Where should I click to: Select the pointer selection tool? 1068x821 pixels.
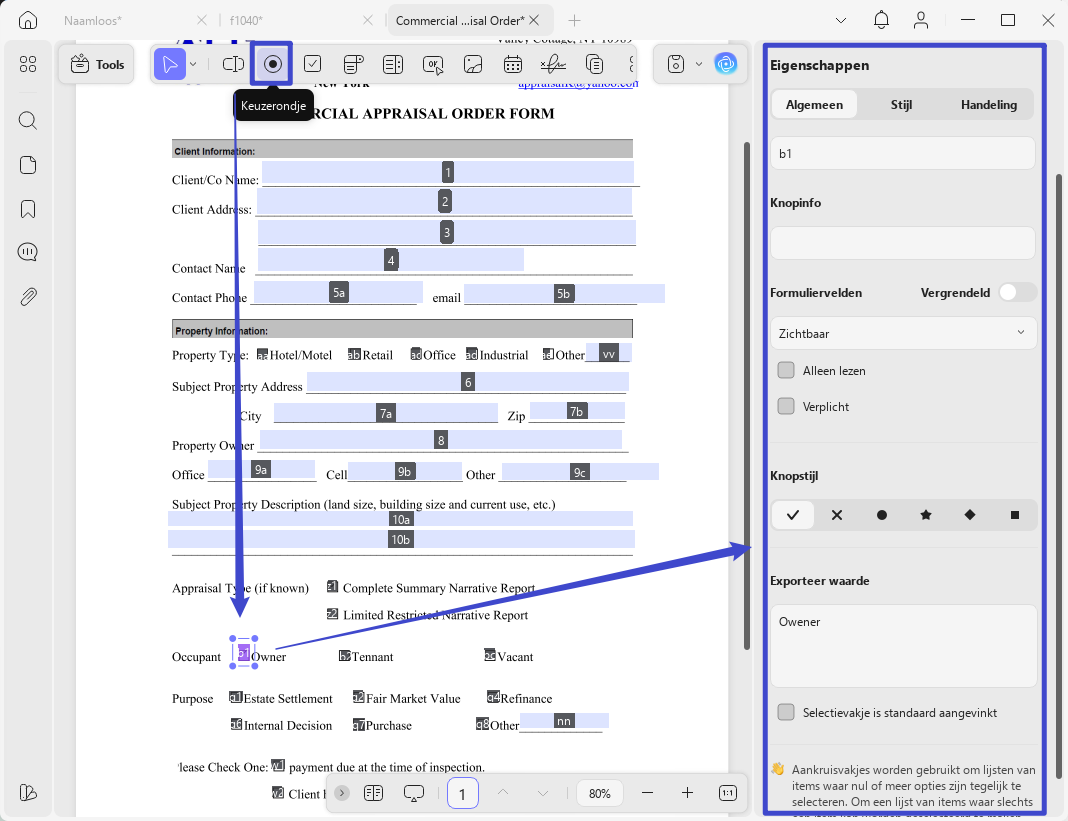pyautogui.click(x=170, y=64)
